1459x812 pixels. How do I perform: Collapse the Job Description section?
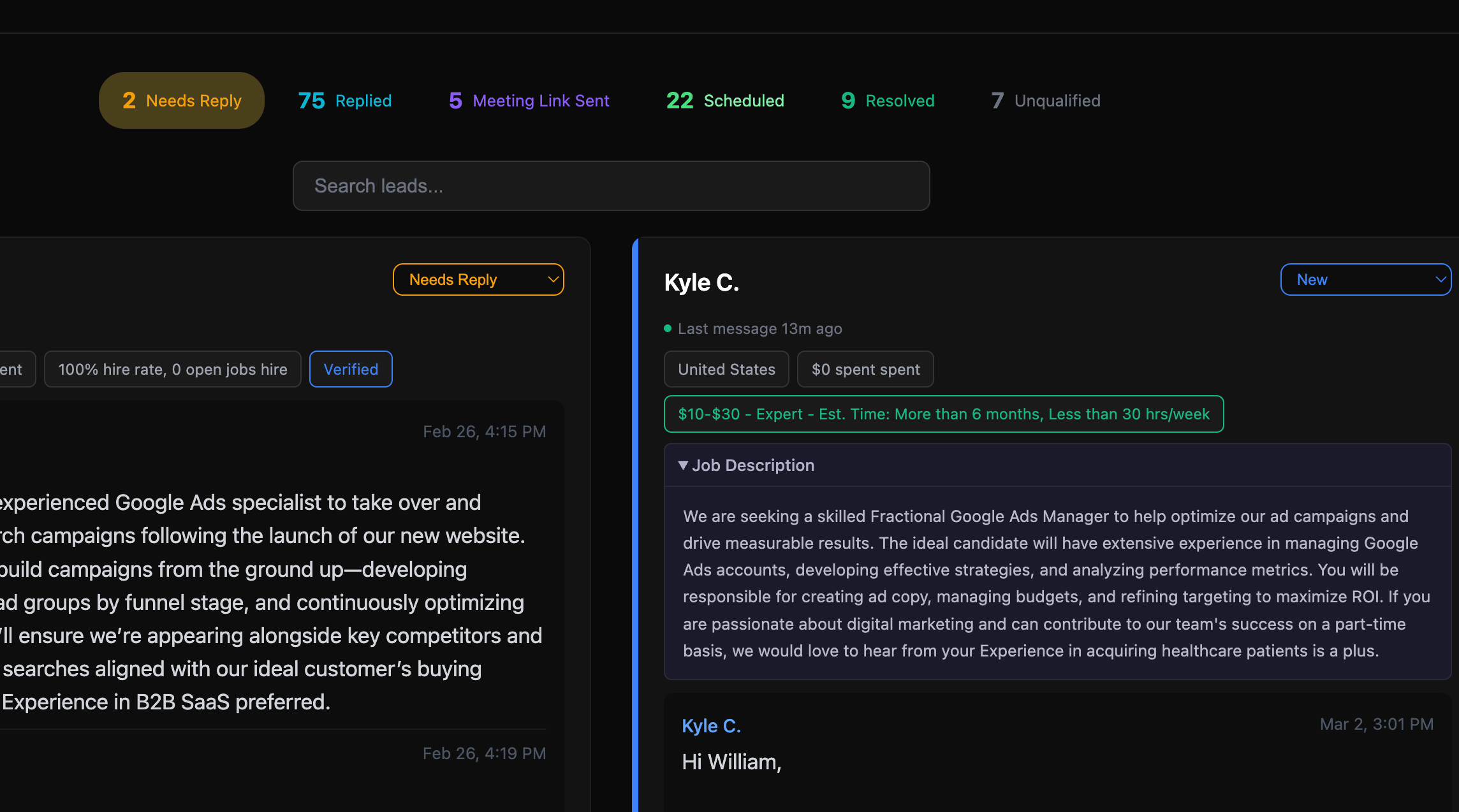point(752,465)
